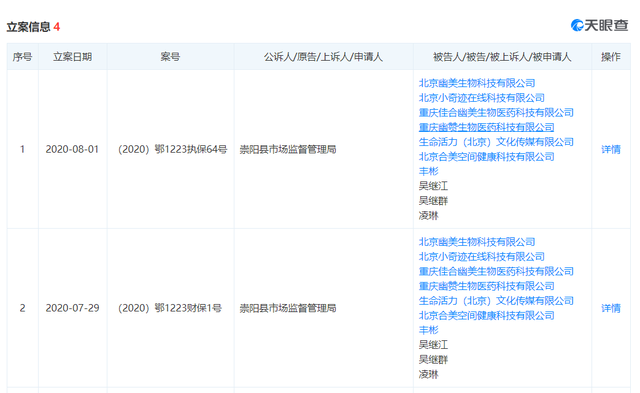
Task: Click person link 丰彬 in row 2
Action: [429, 330]
